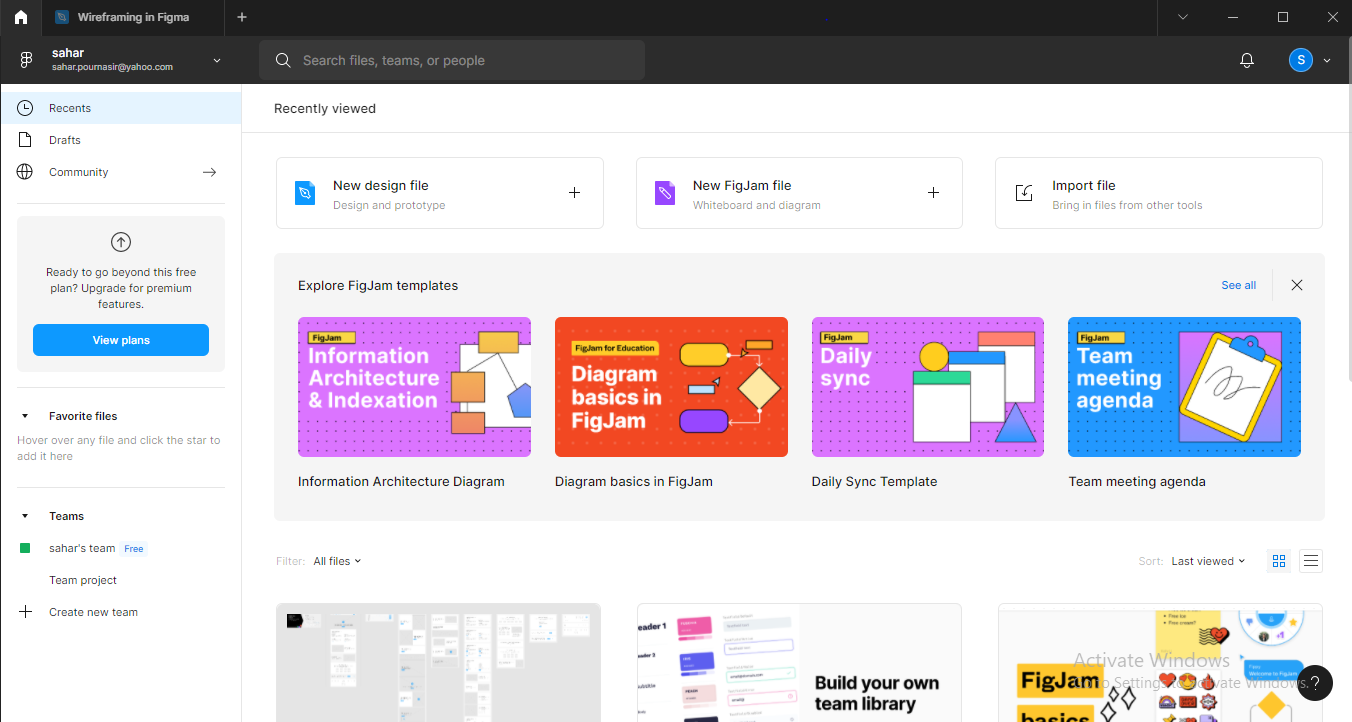Click Create new team

93,612
